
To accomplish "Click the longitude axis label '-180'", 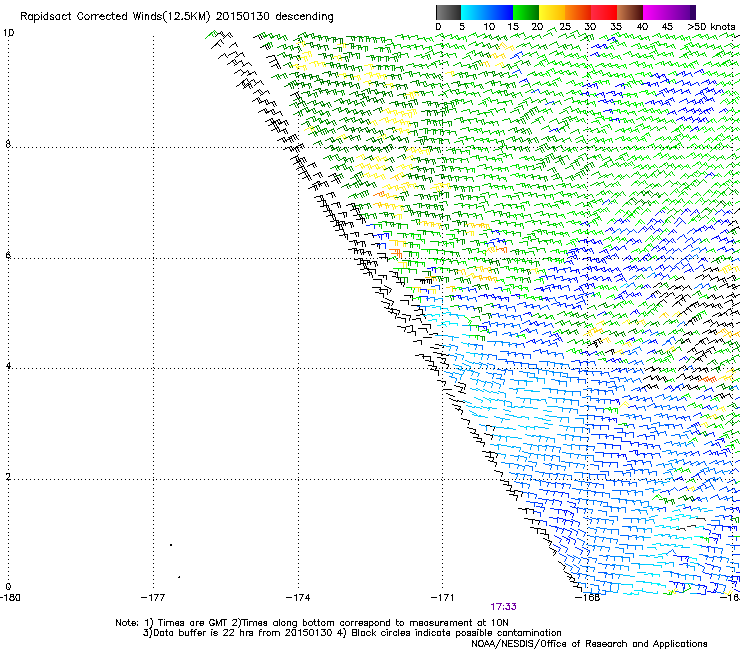I will [10, 598].
